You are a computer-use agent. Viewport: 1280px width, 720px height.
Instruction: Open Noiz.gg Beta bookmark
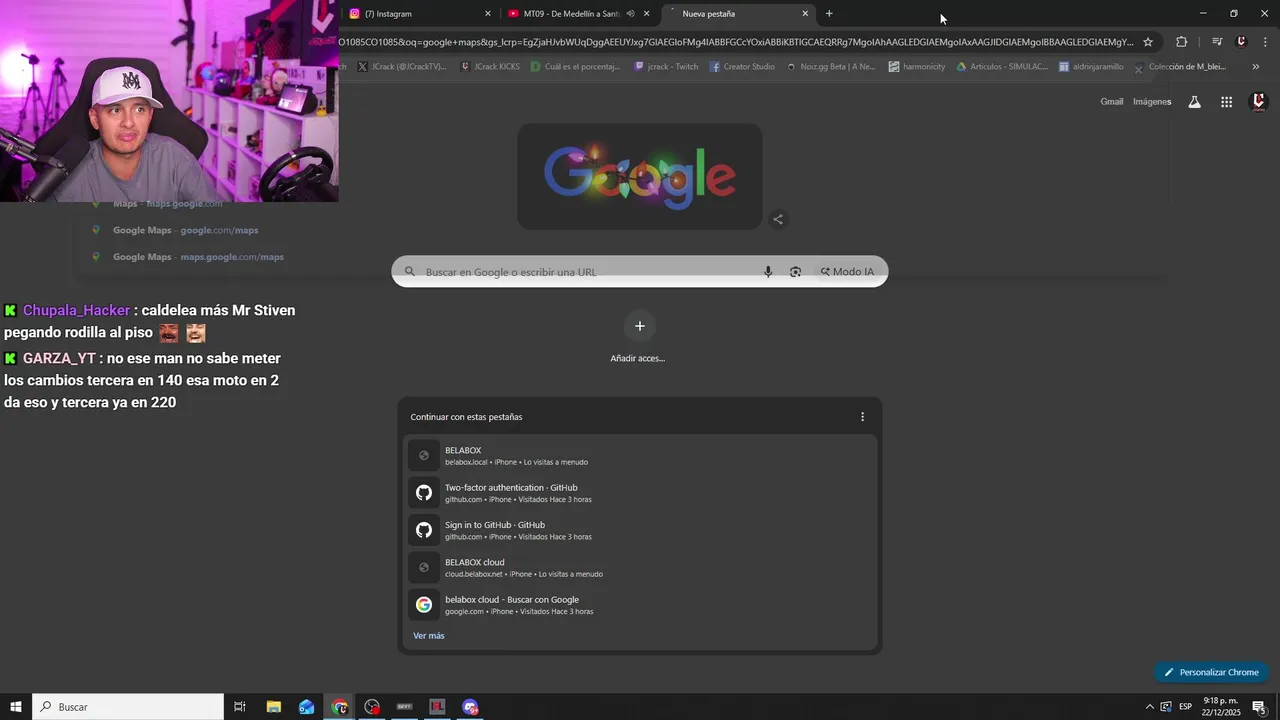click(830, 67)
